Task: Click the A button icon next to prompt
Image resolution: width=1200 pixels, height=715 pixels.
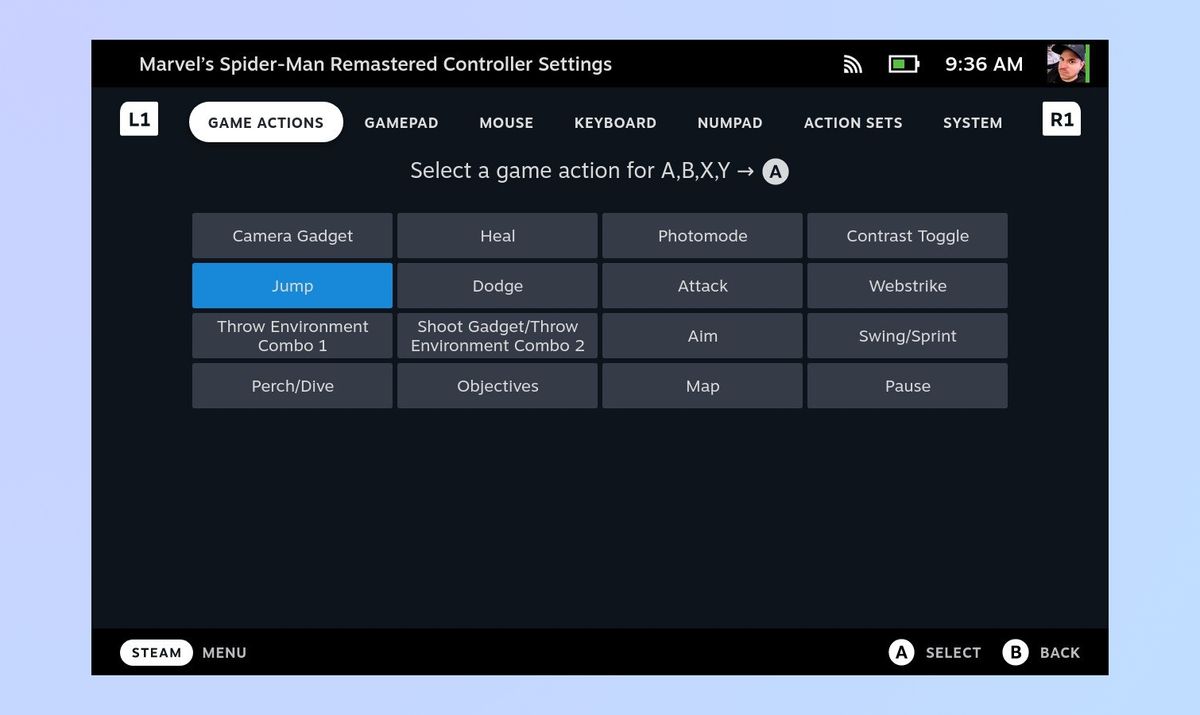Action: (775, 171)
